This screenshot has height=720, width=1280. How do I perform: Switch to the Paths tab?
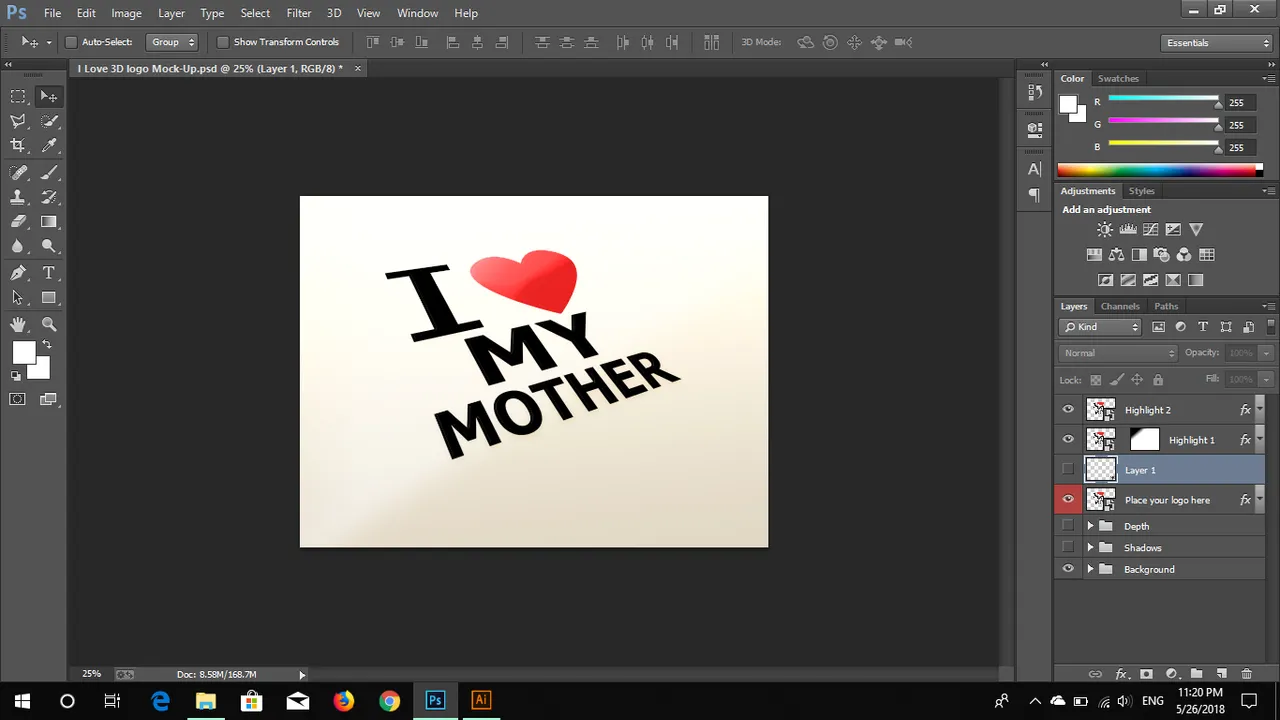click(1166, 306)
